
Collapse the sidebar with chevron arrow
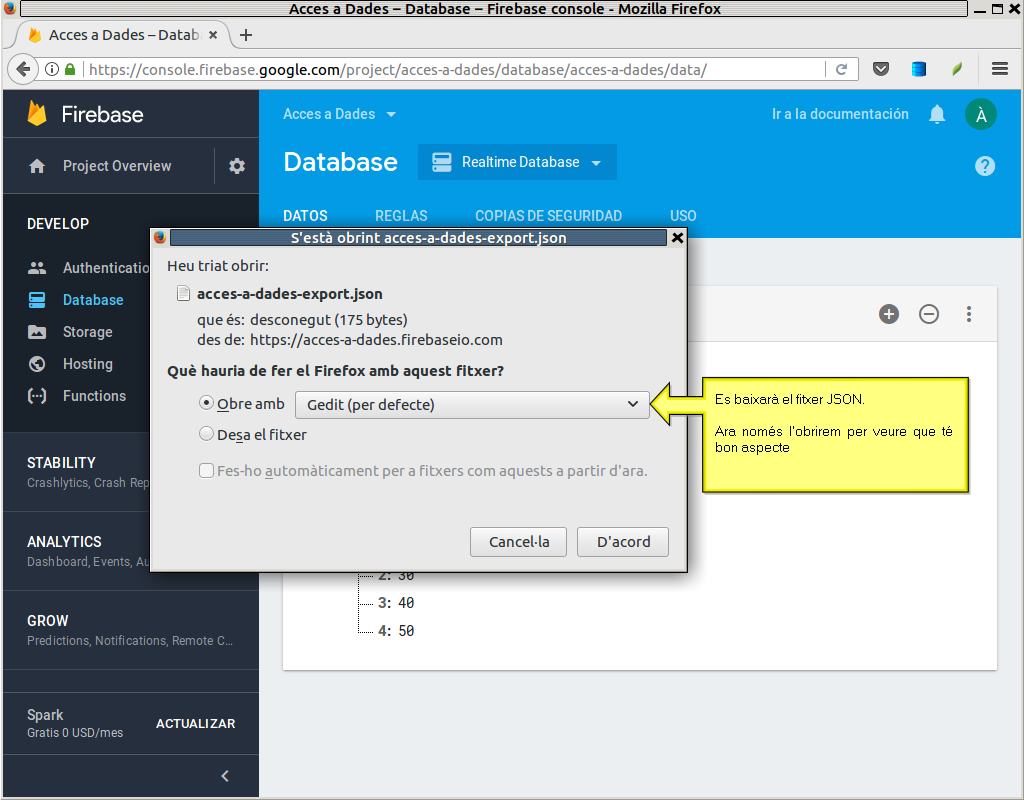point(225,776)
